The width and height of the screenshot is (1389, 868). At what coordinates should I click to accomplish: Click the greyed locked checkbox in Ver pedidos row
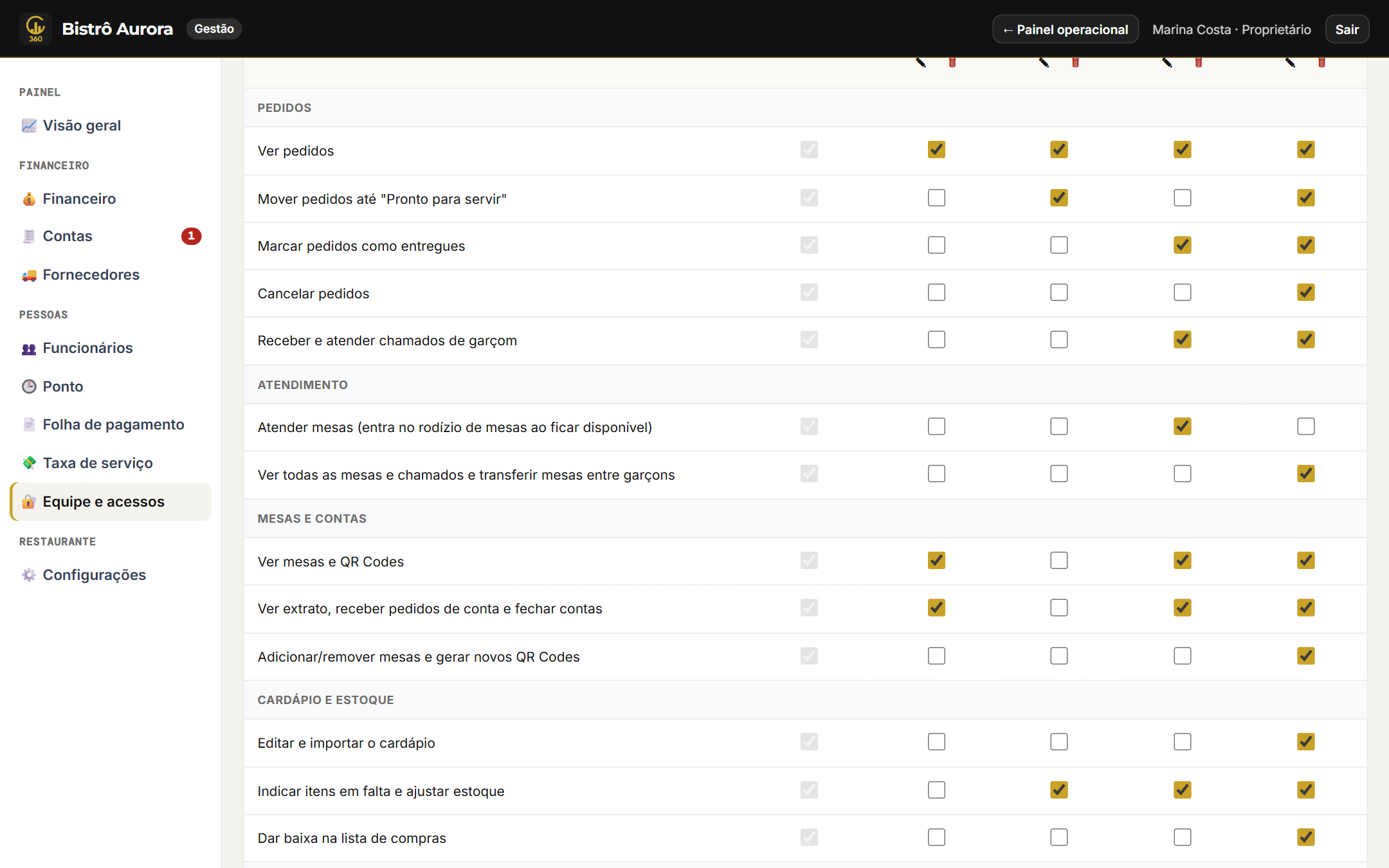tap(809, 150)
